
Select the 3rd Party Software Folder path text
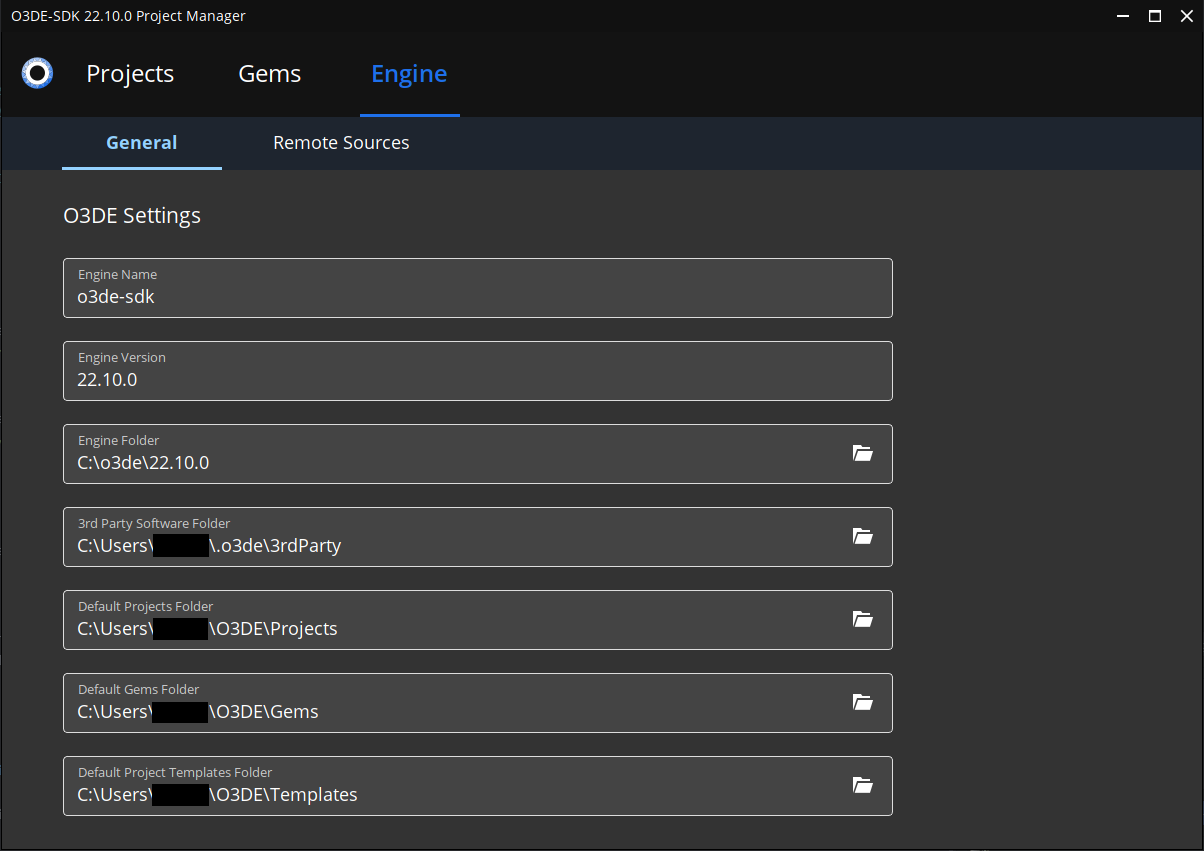pyautogui.click(x=400, y=545)
